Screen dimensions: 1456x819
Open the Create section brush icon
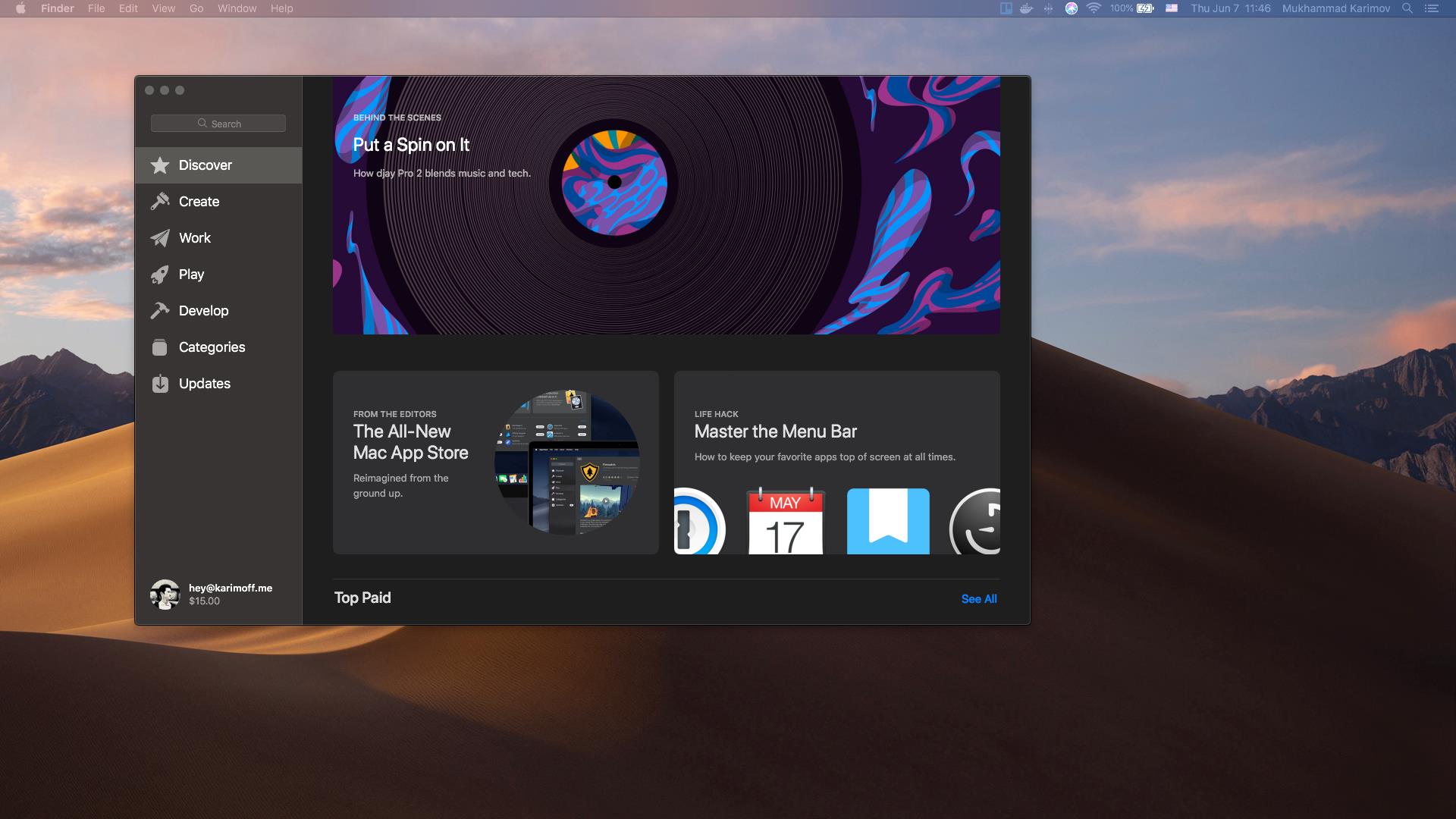tap(159, 202)
